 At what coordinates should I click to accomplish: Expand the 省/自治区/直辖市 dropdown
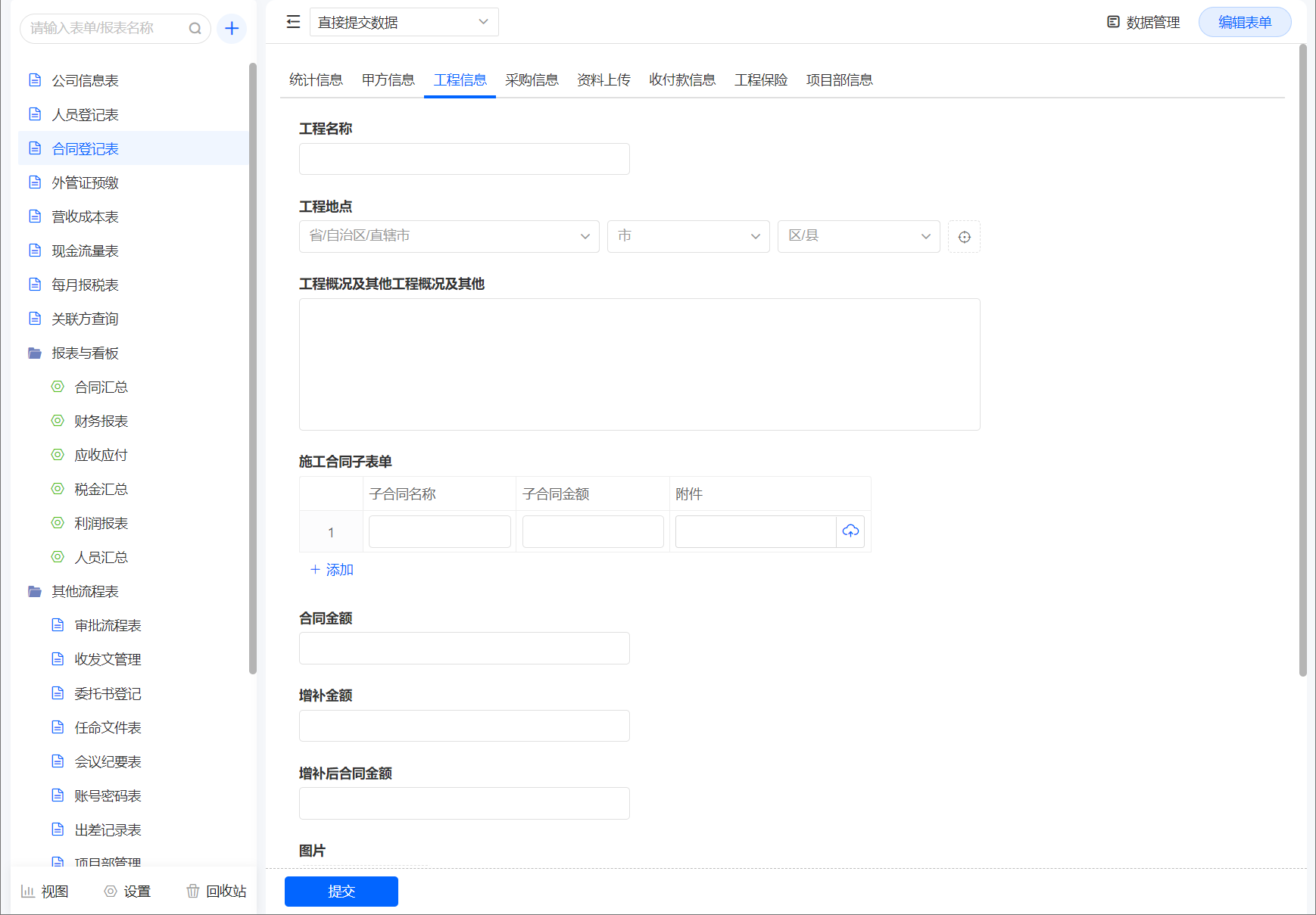[x=449, y=236]
